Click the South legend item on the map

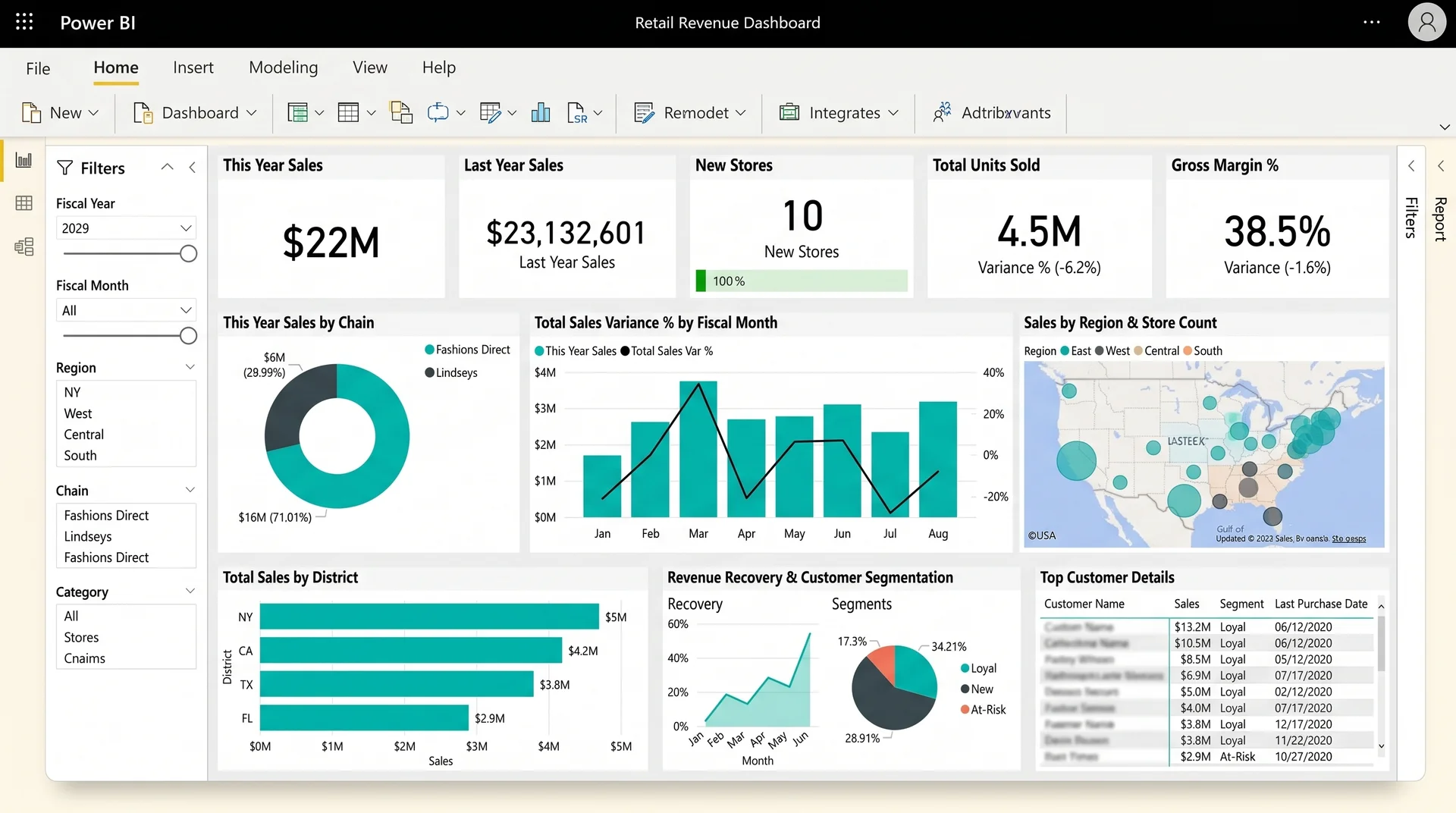tap(1203, 351)
